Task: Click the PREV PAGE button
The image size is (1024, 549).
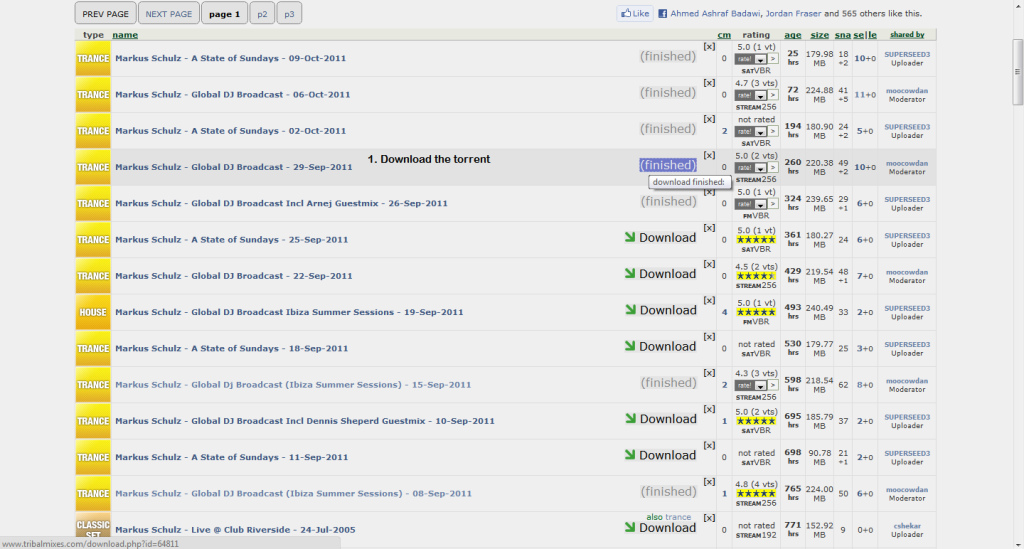Action: (105, 13)
